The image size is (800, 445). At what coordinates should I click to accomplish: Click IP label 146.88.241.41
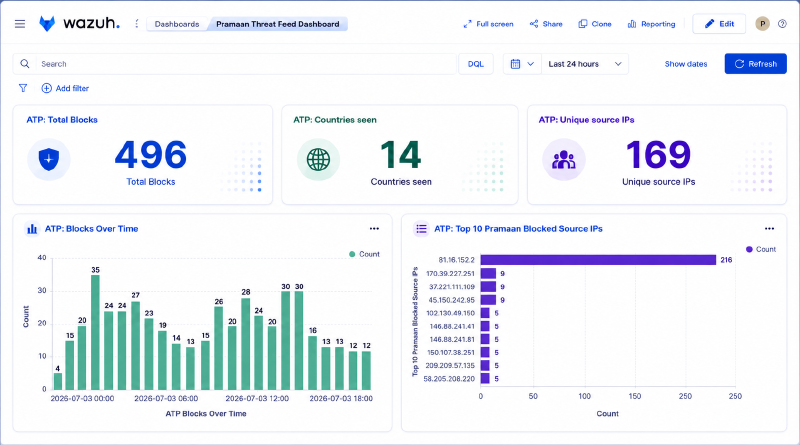point(452,326)
